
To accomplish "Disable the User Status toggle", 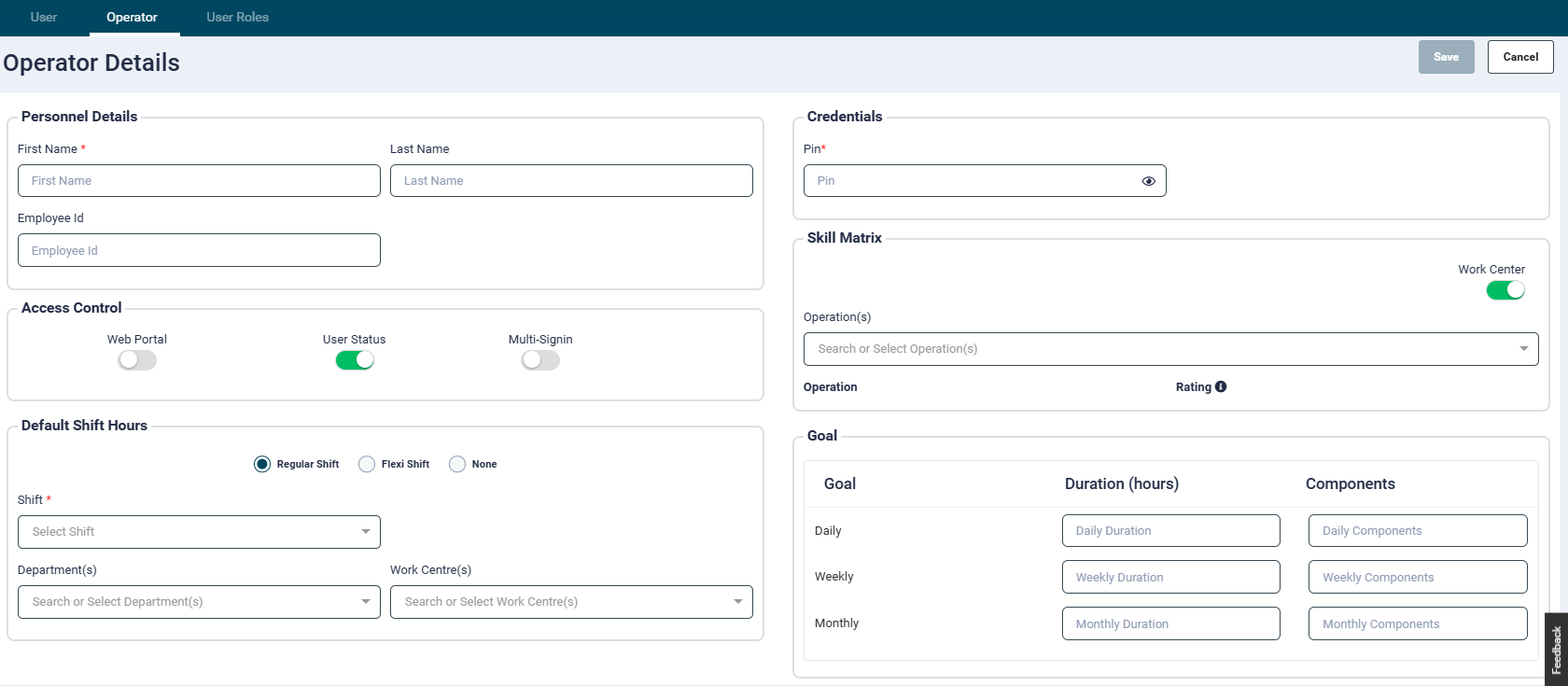I will tap(355, 360).
